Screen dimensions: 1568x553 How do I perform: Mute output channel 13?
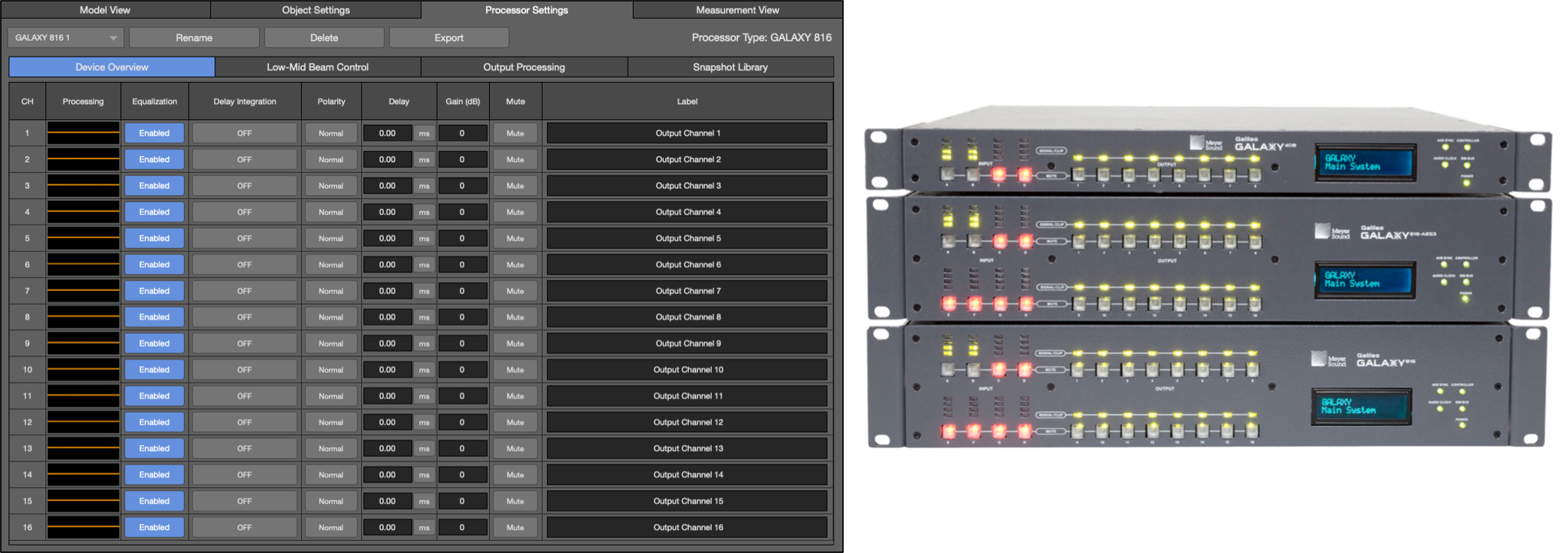pos(515,448)
